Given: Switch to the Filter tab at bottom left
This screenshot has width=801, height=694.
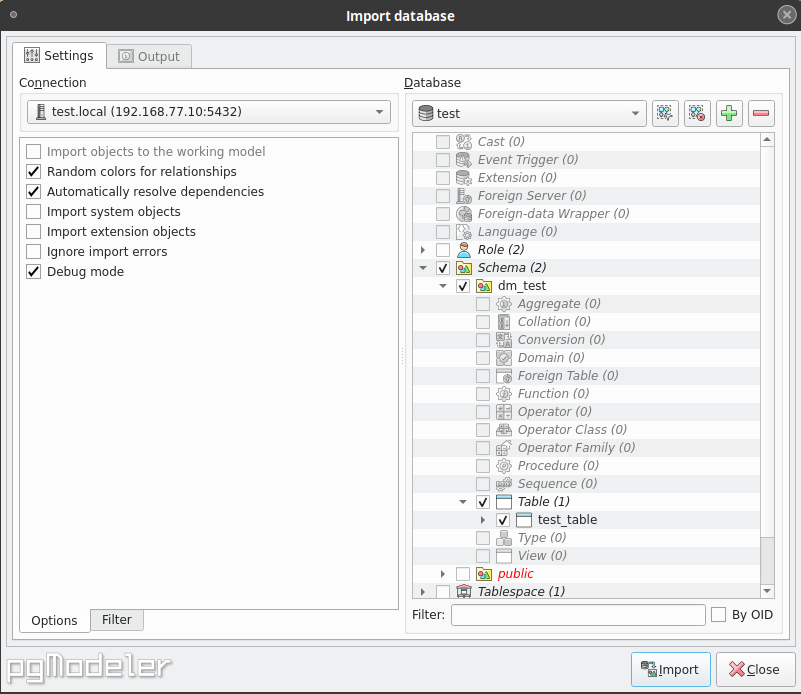Looking at the screenshot, I should click(116, 620).
